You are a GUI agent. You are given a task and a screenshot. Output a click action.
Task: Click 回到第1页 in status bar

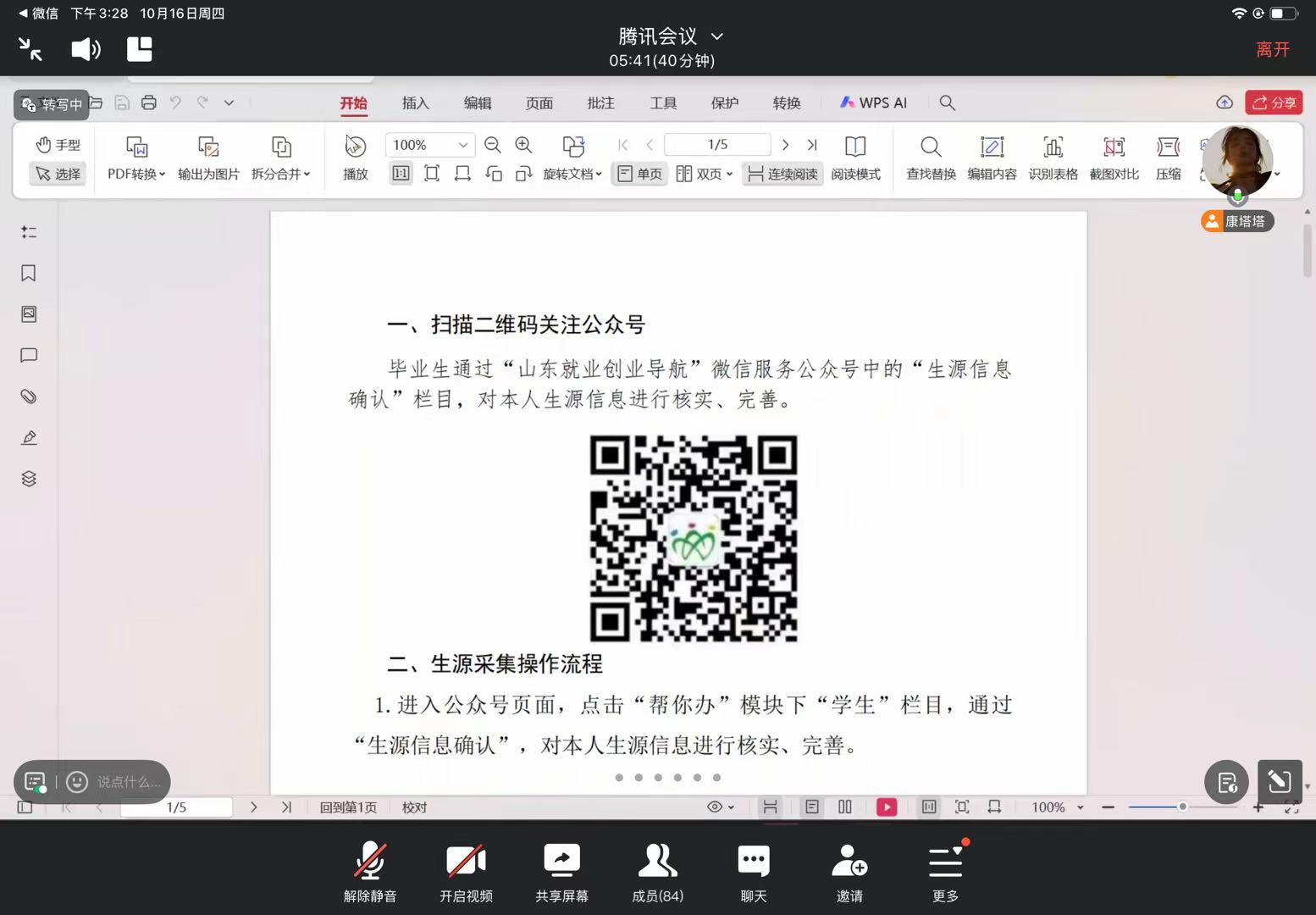(348, 807)
